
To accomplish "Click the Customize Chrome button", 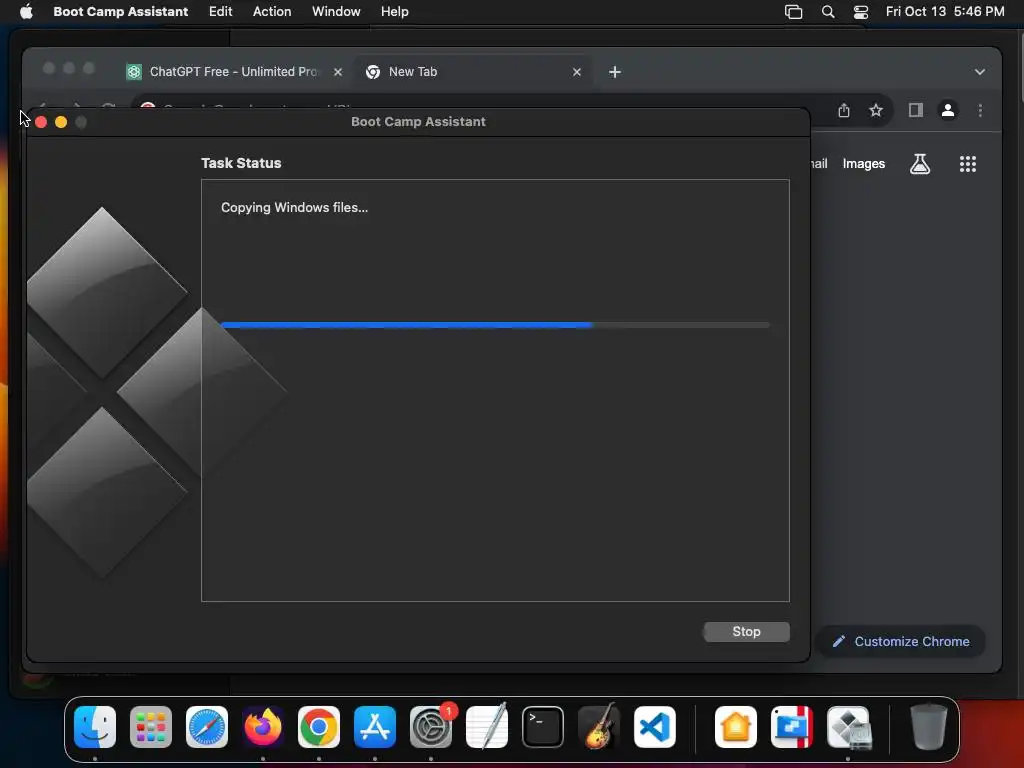I will (x=901, y=641).
